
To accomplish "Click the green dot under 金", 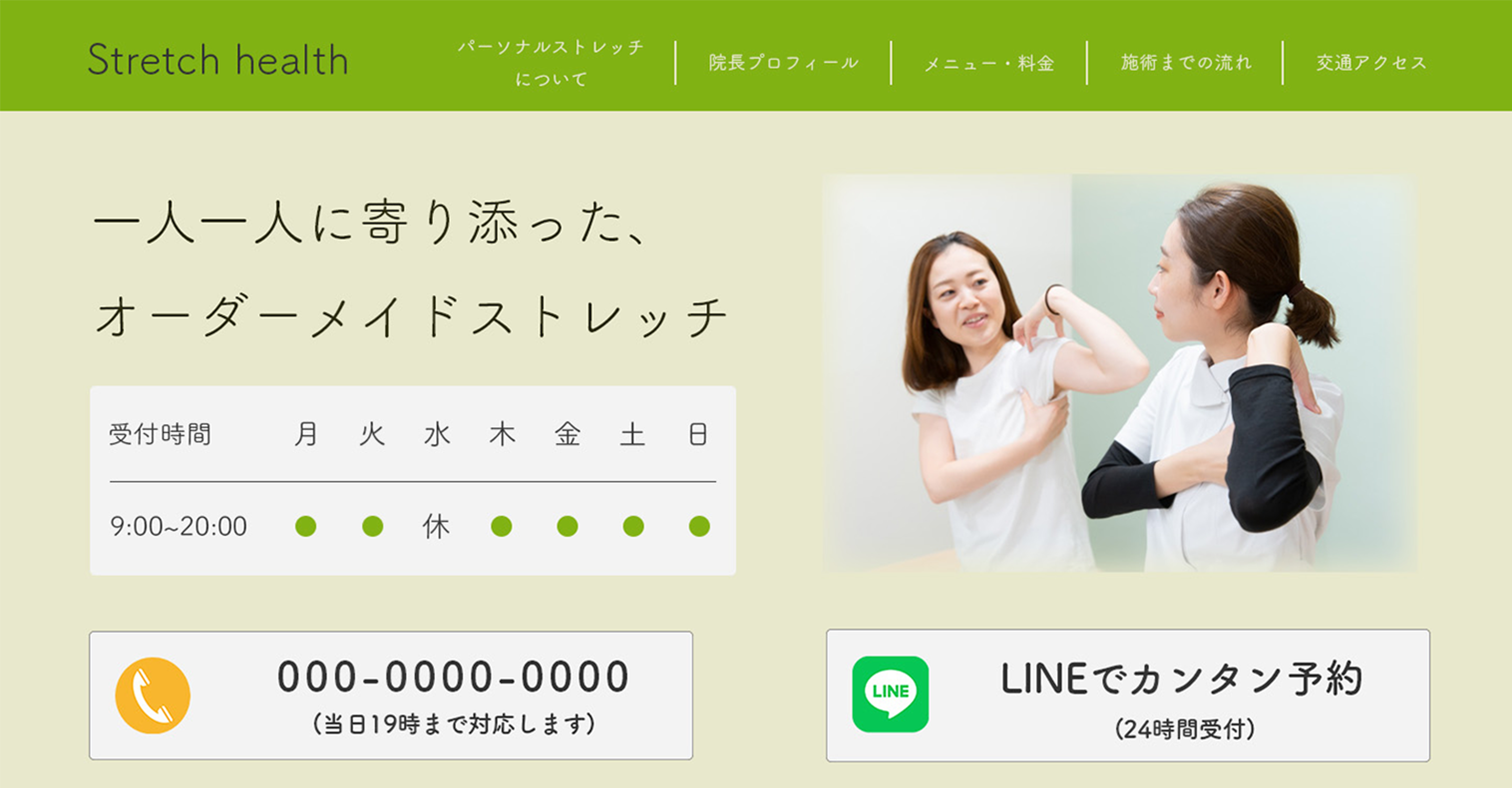I will (x=568, y=526).
